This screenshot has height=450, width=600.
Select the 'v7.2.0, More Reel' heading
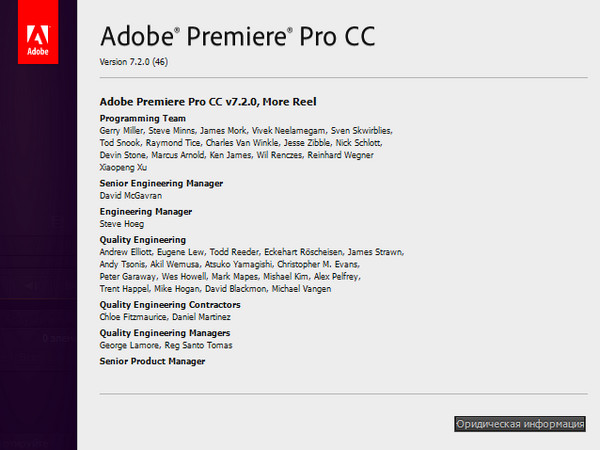pos(272,101)
